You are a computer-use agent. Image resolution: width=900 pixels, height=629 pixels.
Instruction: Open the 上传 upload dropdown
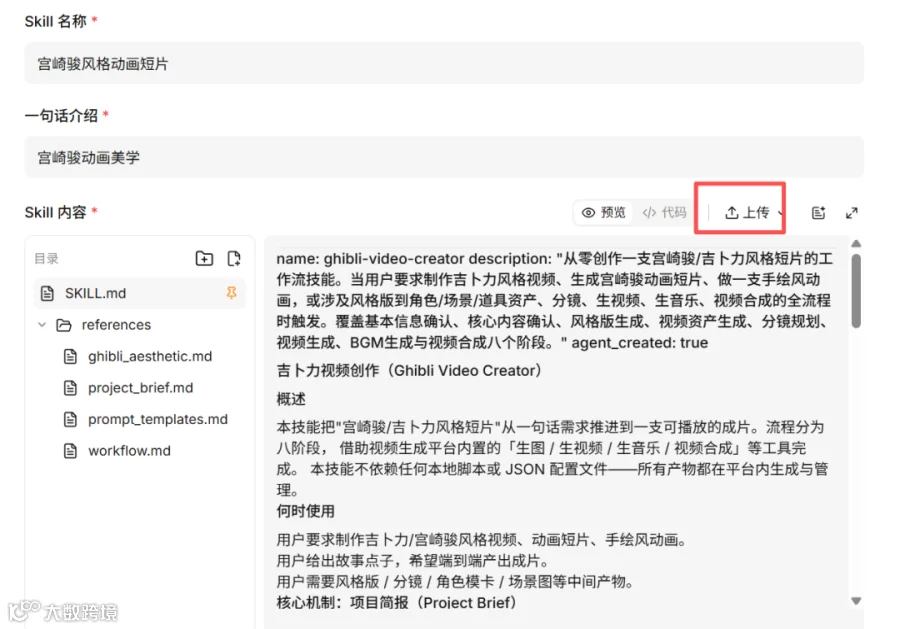[752, 212]
